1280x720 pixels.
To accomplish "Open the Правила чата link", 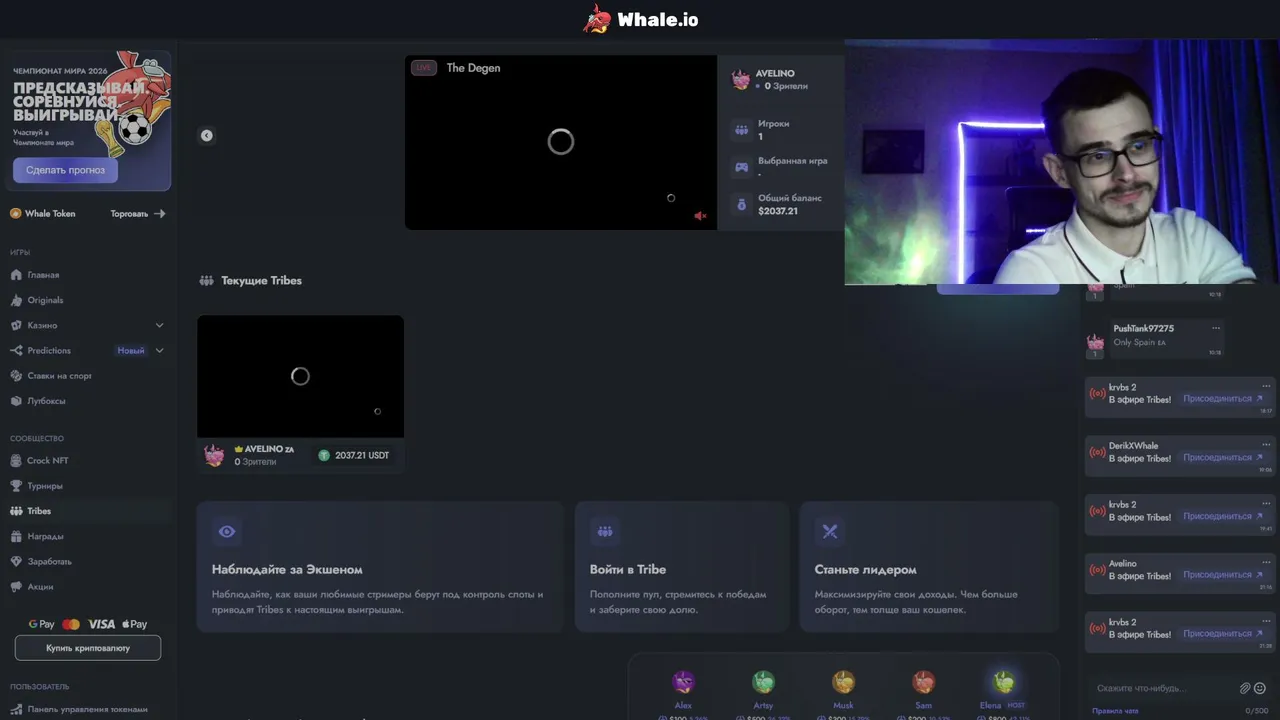I will (1115, 711).
